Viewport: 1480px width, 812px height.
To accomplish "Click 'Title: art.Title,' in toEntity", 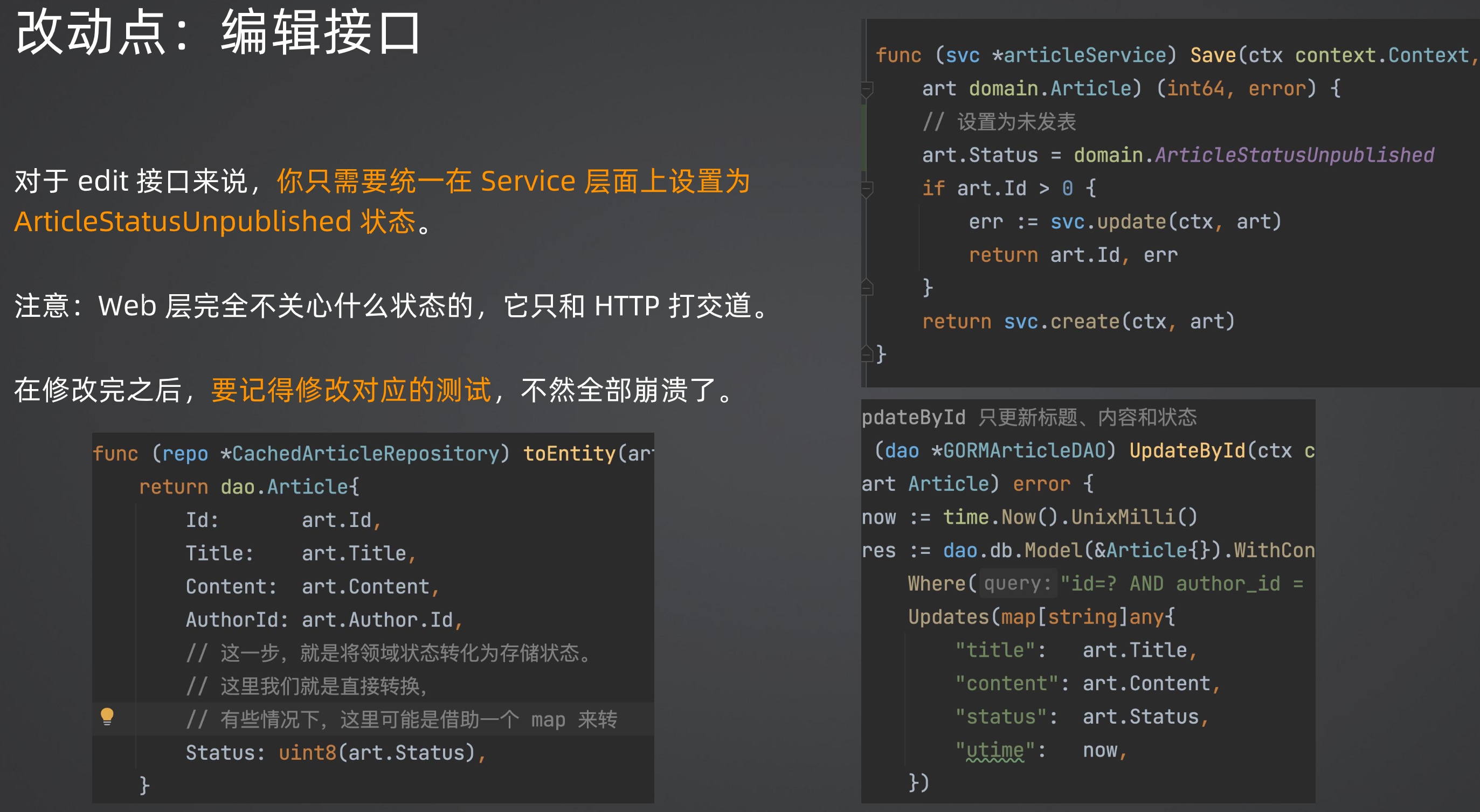I will tap(301, 554).
